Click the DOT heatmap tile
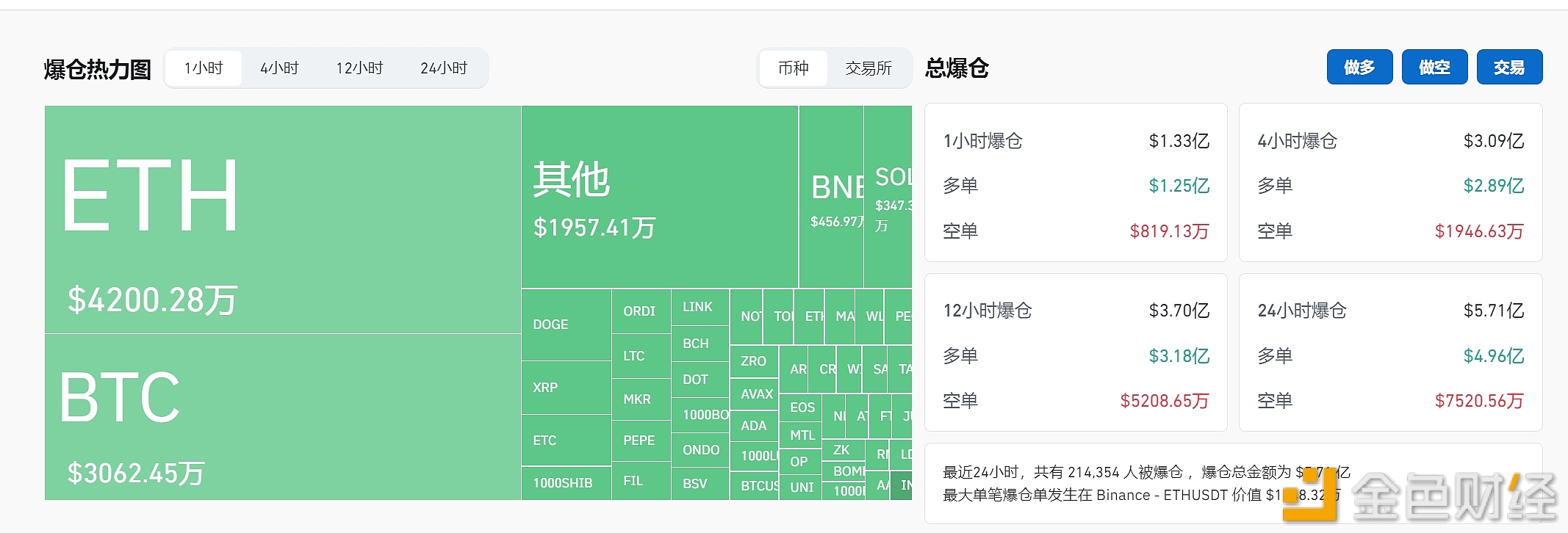This screenshot has height=533, width=1568. [700, 380]
